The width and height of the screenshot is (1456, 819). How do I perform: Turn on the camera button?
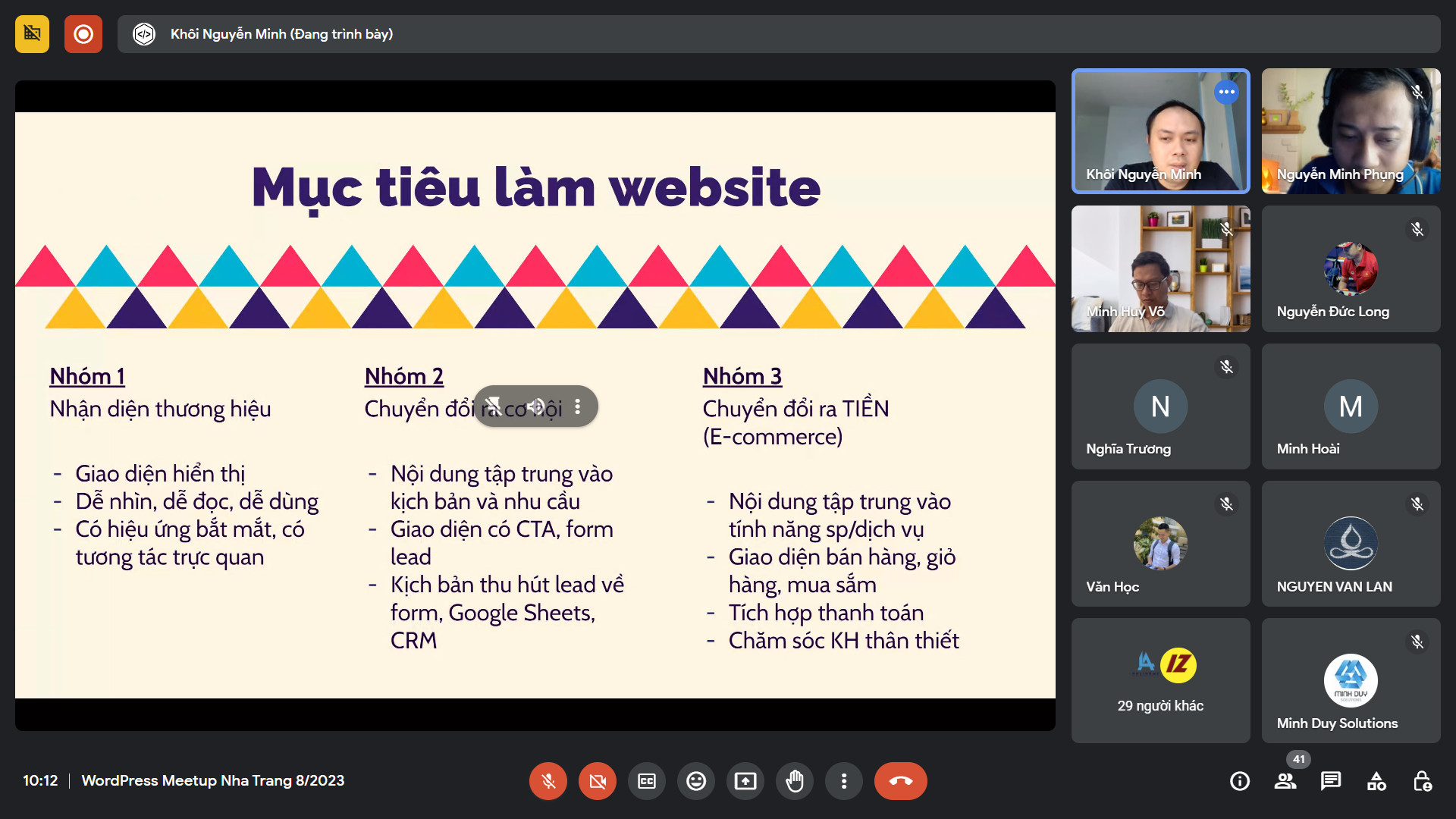598,781
